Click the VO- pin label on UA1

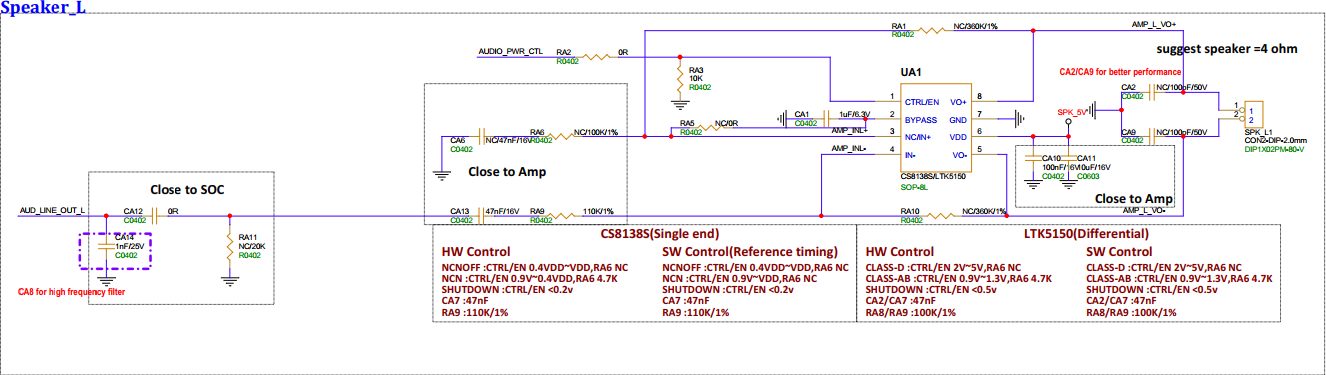pyautogui.click(x=958, y=155)
